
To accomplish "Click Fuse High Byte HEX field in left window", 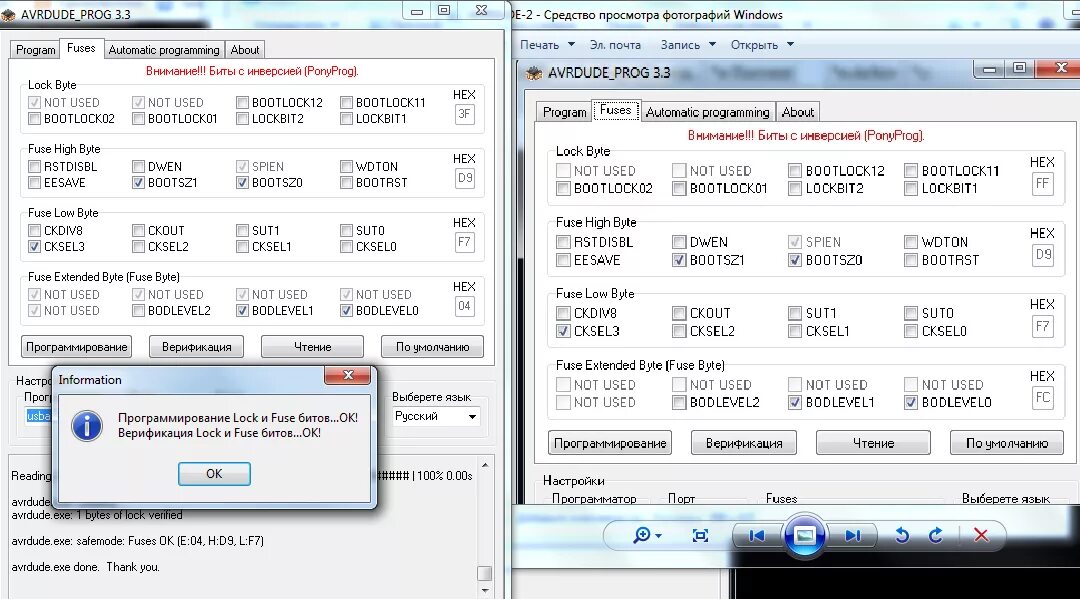I will [464, 178].
